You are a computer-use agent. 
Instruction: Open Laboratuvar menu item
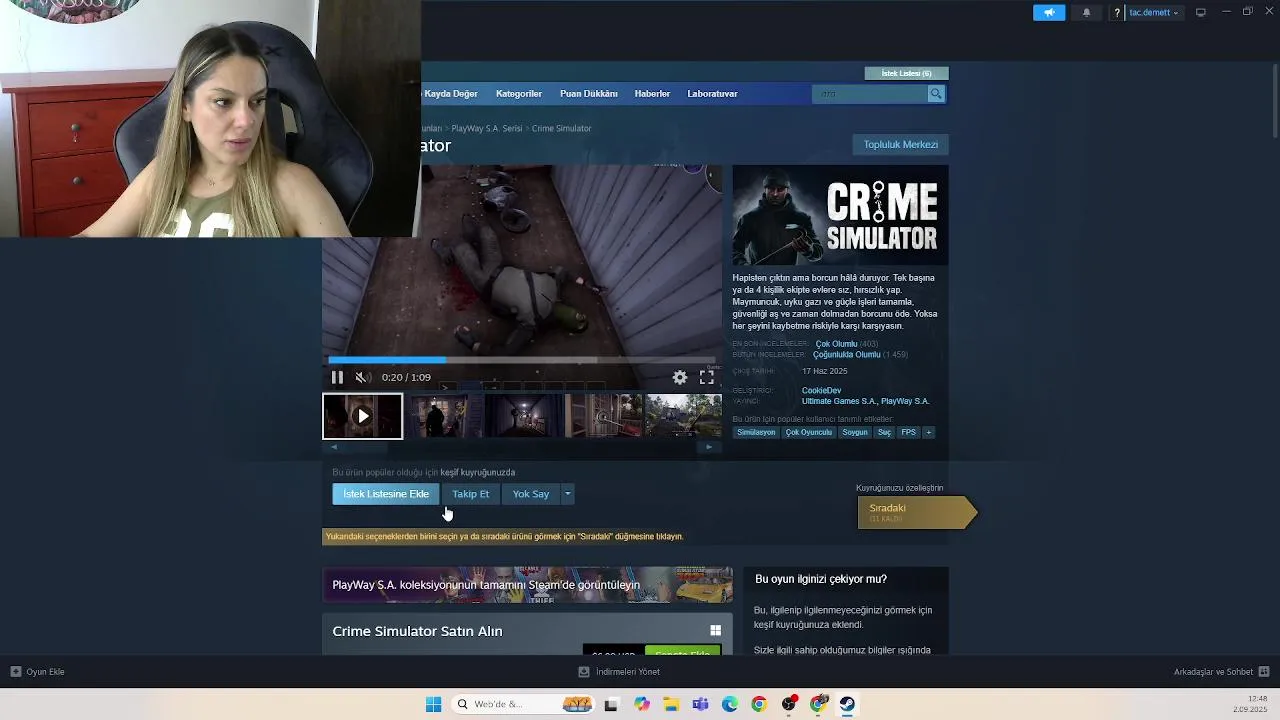[x=712, y=94]
